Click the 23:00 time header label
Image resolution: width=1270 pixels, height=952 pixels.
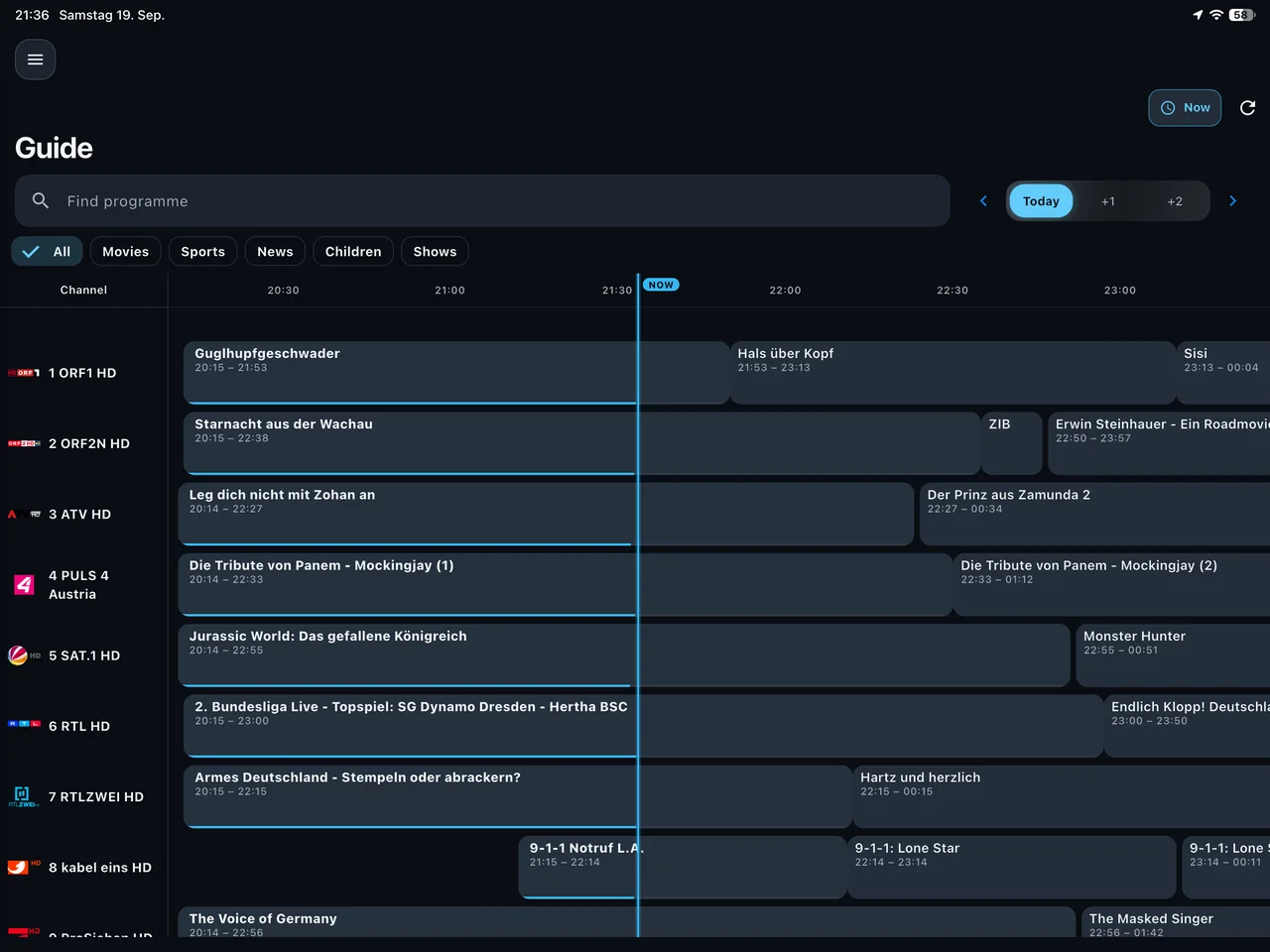pos(1120,291)
